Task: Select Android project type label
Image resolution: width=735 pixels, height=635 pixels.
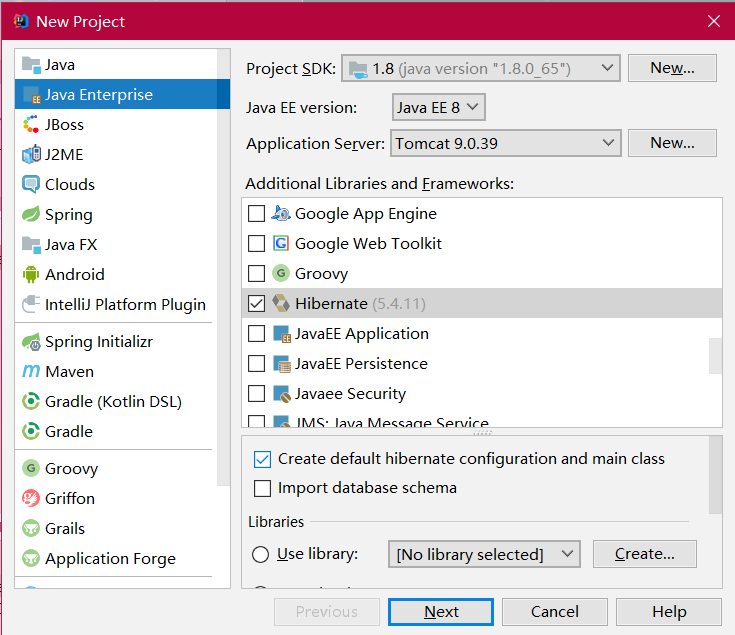Action: click(75, 275)
